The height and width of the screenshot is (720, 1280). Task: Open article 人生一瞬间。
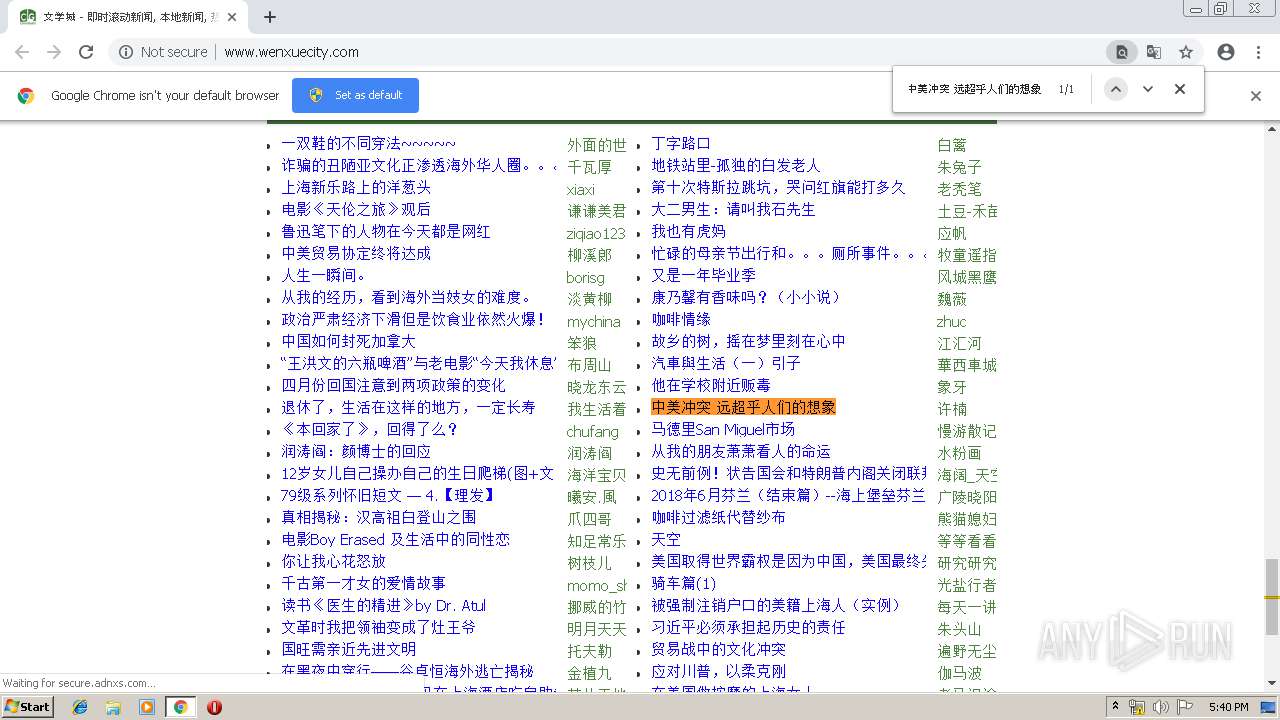click(324, 276)
